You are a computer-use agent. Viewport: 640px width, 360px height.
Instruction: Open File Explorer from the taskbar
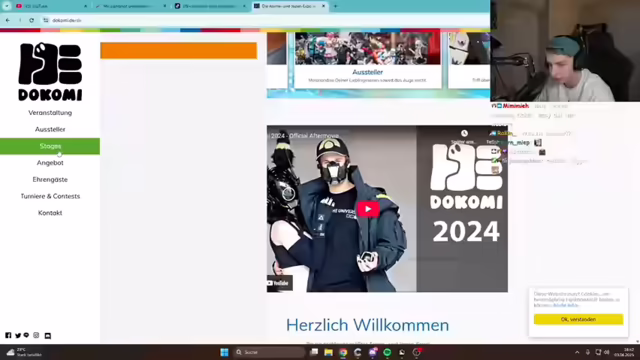pyautogui.click(x=329, y=352)
